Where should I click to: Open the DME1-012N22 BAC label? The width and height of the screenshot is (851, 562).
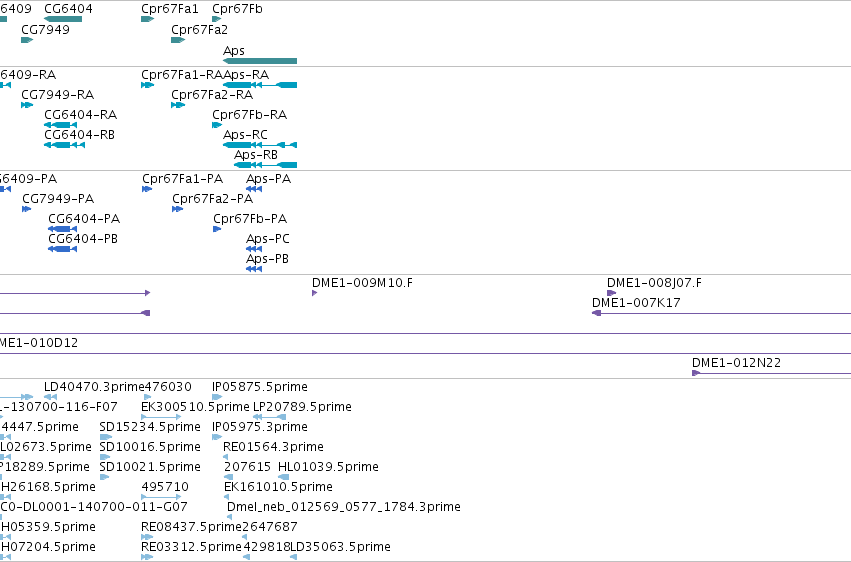tap(736, 363)
